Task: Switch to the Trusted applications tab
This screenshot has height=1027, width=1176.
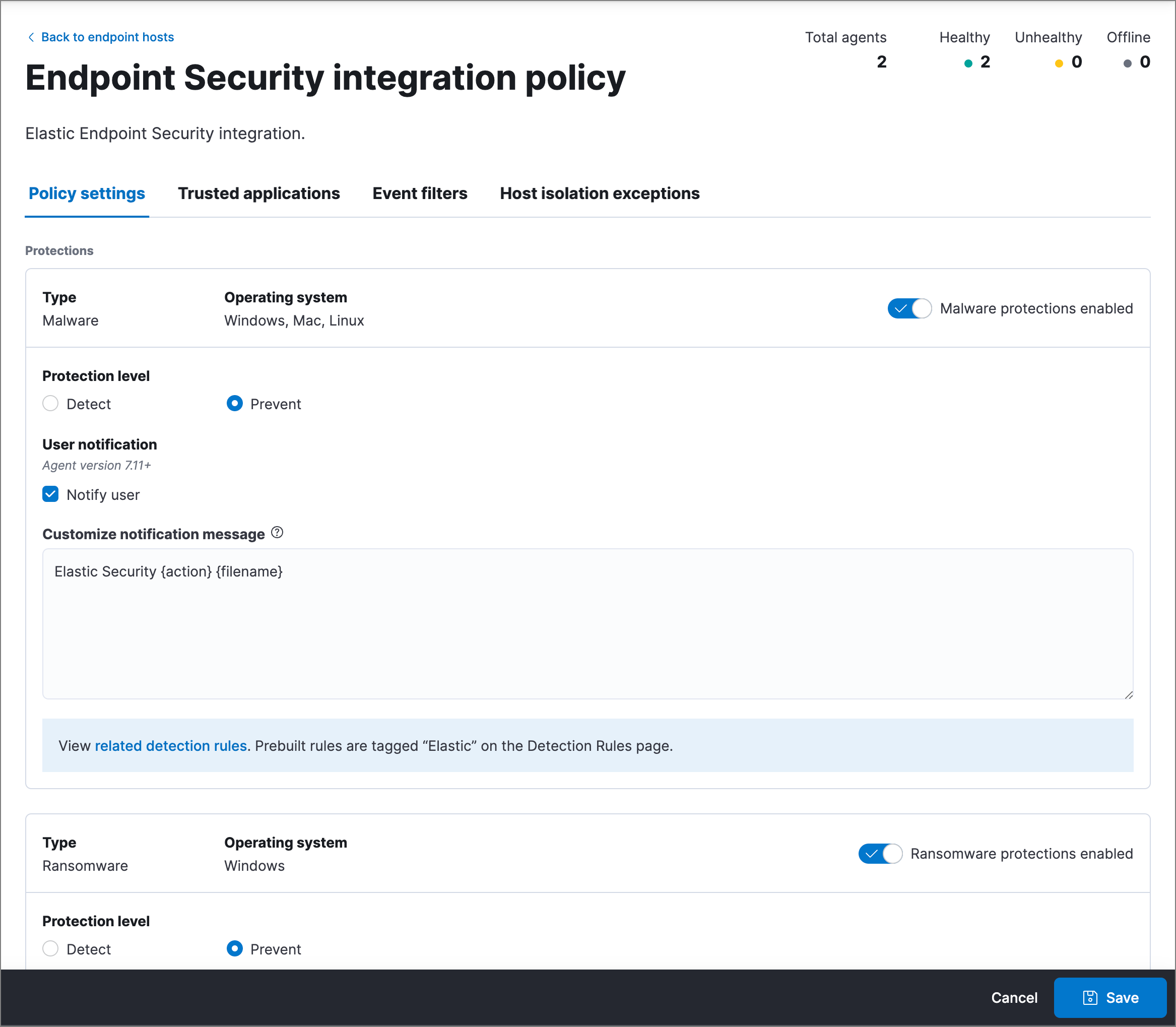Action: tap(258, 194)
